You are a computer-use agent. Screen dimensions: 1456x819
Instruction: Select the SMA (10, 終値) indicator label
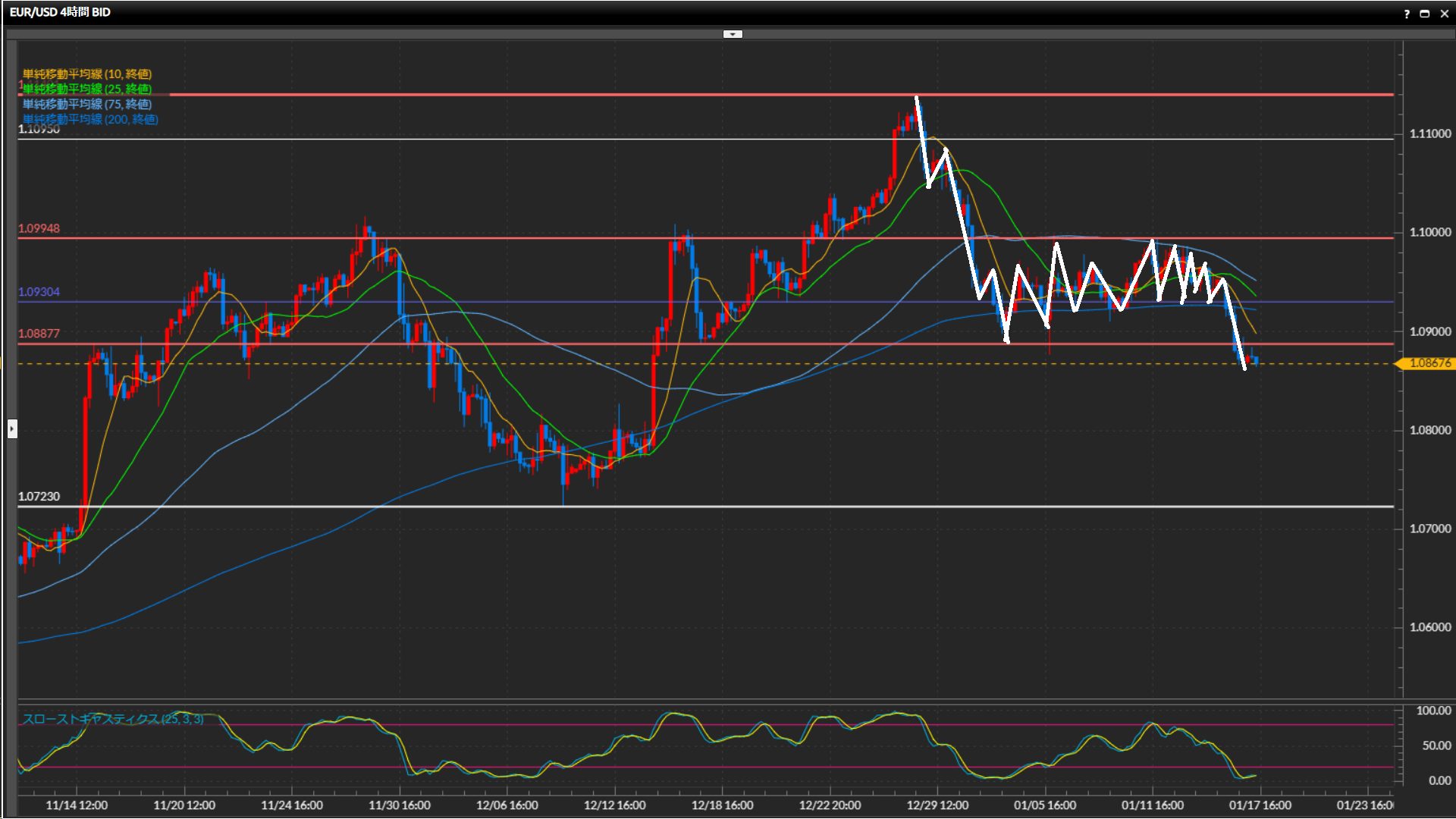coord(87,74)
